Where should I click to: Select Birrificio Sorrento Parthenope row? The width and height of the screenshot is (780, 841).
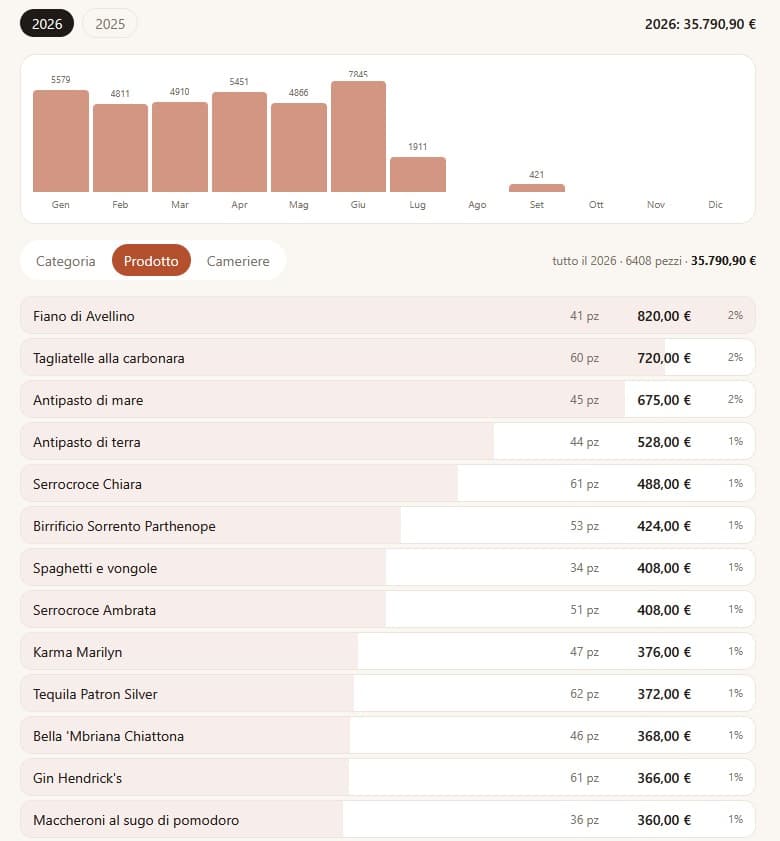pos(388,526)
